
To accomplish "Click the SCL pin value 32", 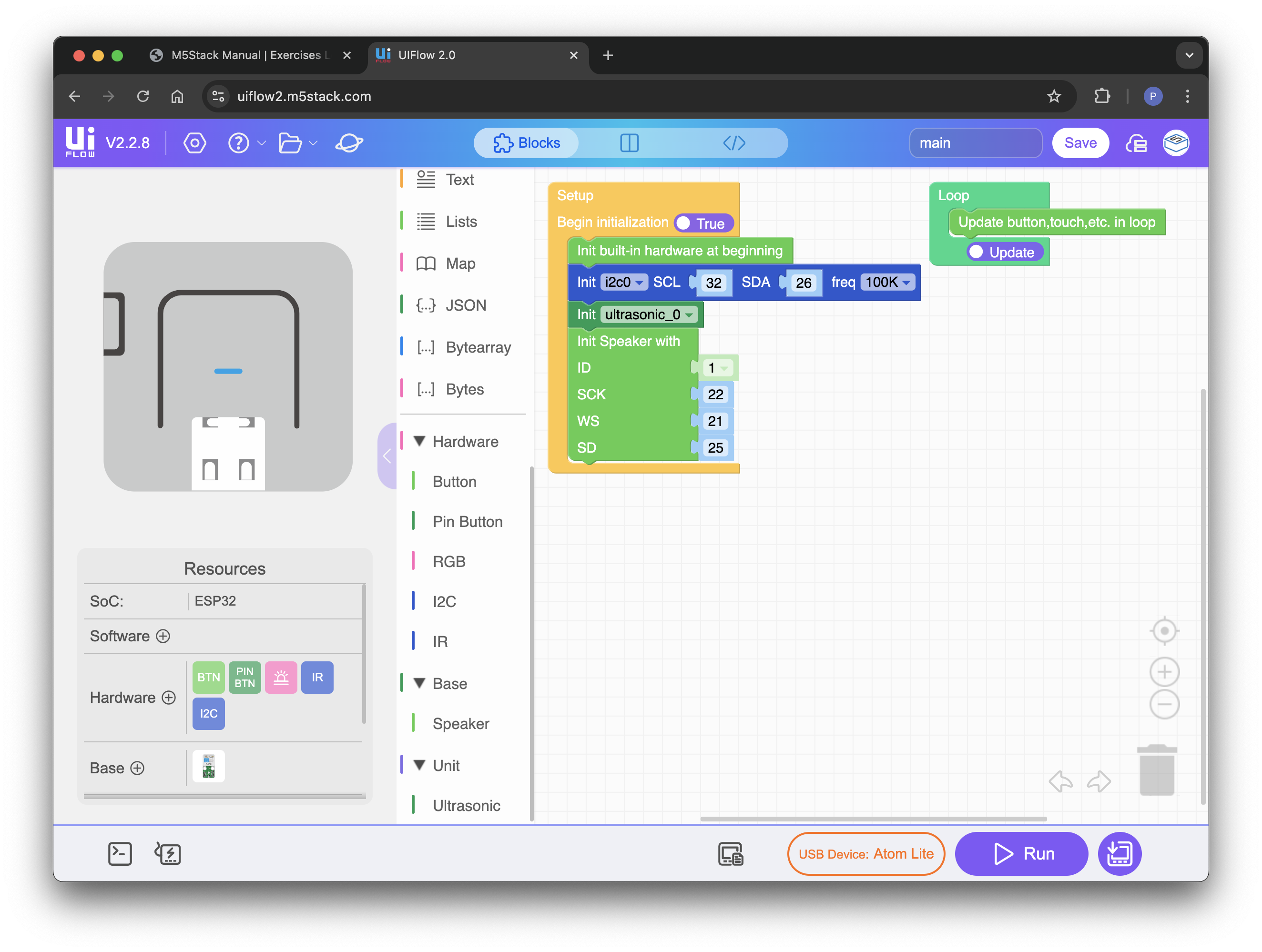I will [x=713, y=283].
